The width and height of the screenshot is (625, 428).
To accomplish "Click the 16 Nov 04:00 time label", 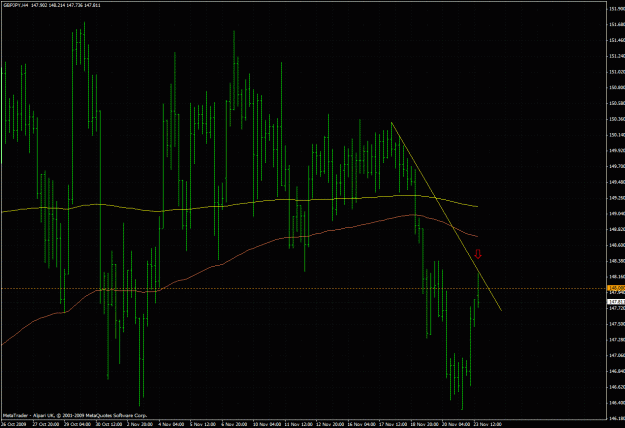I will (x=362, y=424).
